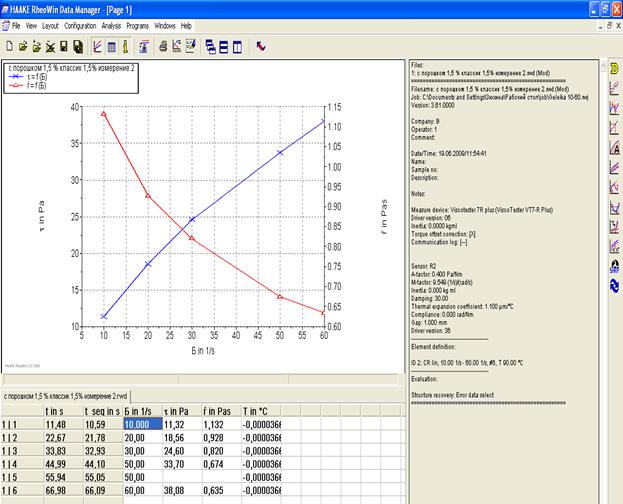Select the cell with value 33,70

182,464
